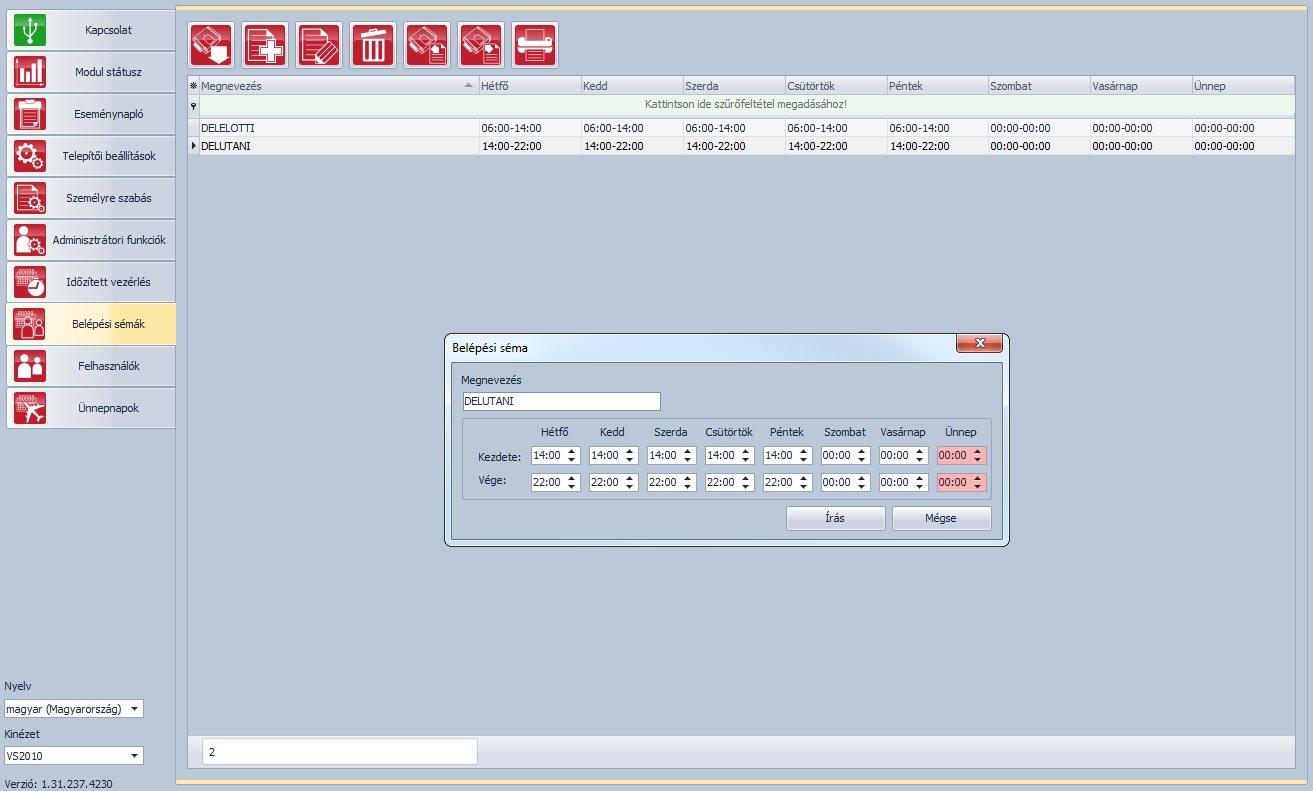This screenshot has width=1313, height=791.
Task: Open the Ünnepnapok holidays section
Action: (x=91, y=408)
